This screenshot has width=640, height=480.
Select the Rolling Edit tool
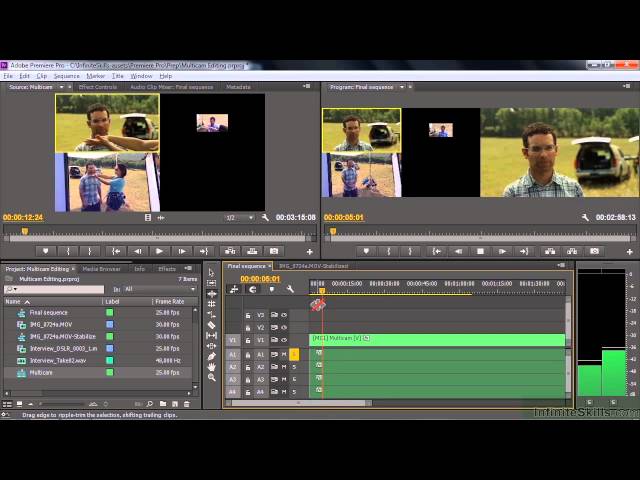[x=211, y=304]
